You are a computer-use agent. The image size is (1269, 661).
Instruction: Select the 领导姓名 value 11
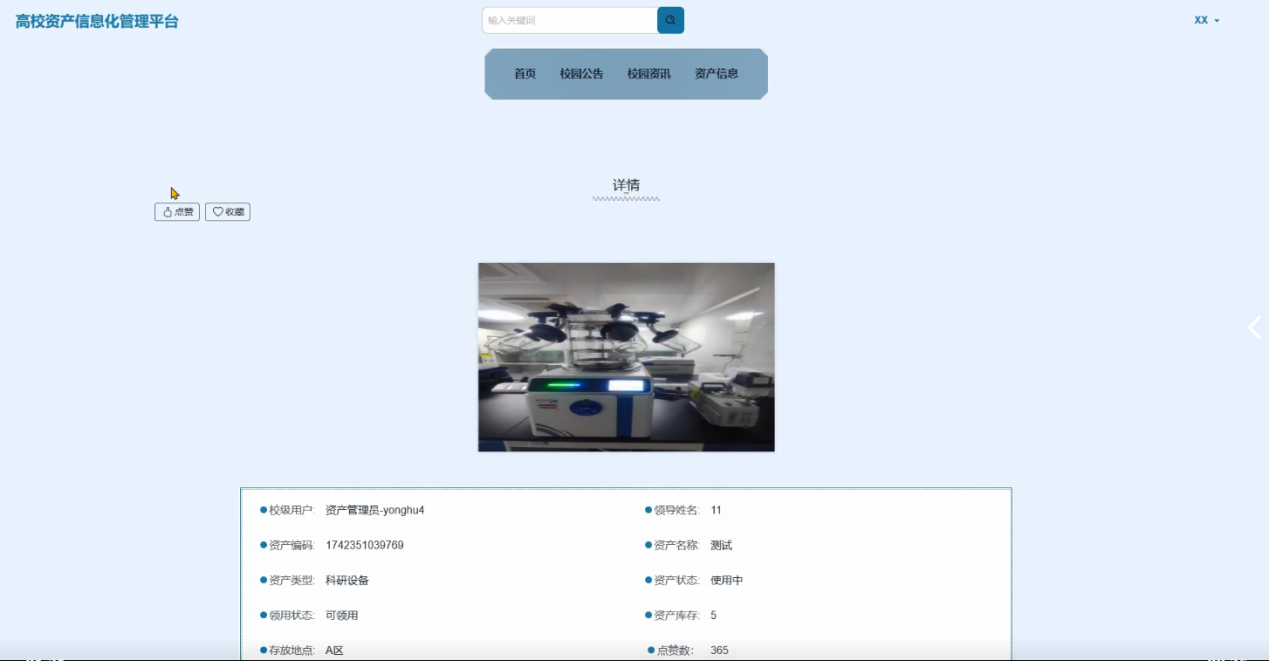point(716,510)
